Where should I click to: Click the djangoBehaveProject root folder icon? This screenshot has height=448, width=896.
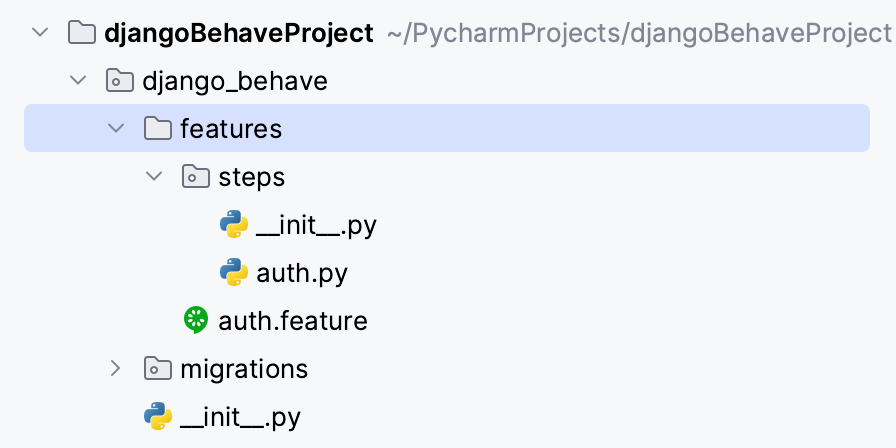tap(82, 33)
